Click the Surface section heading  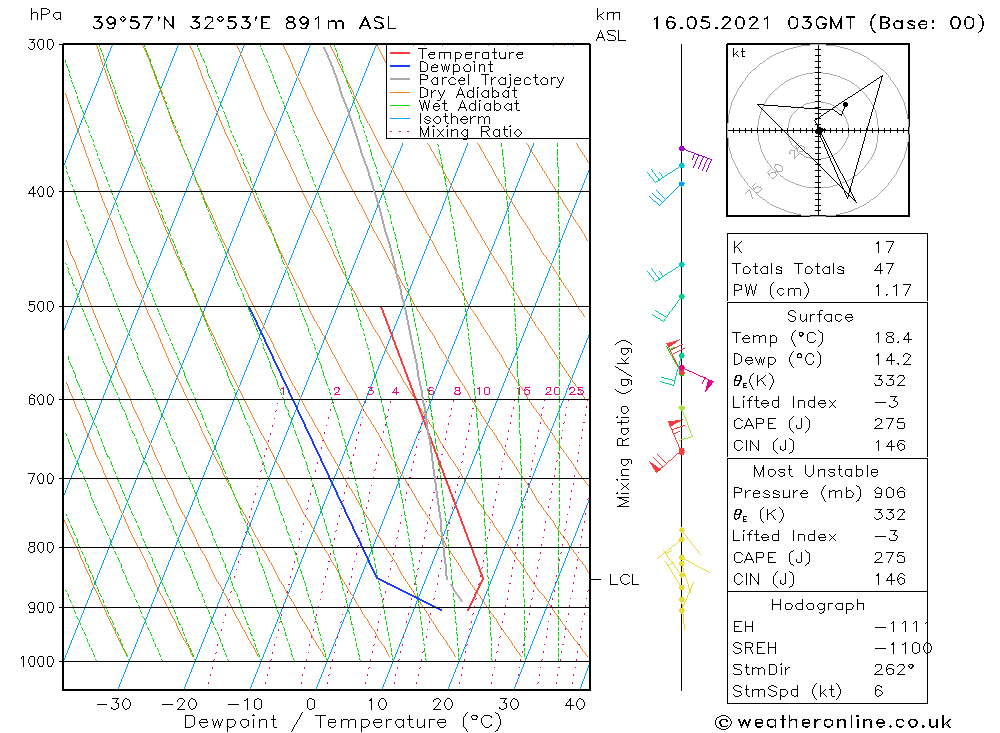point(820,316)
